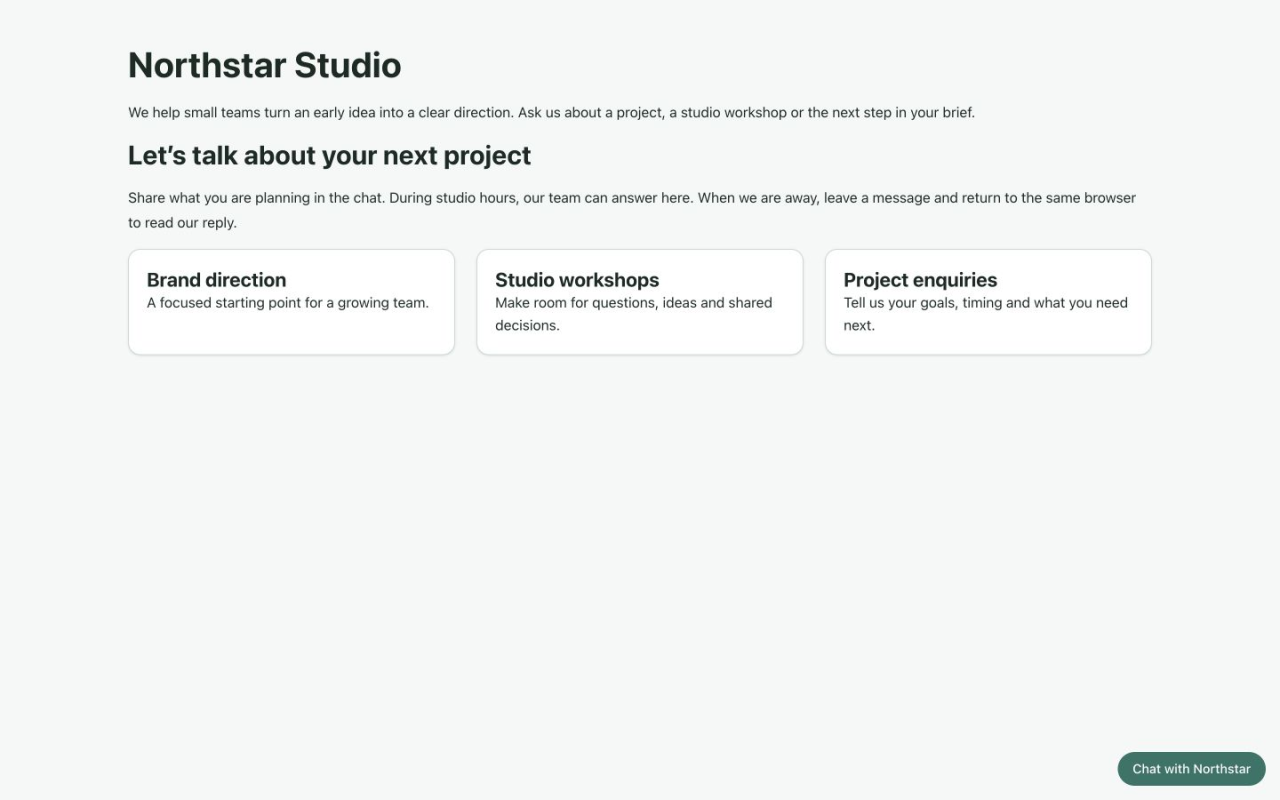The image size is (1280, 800).
Task: Open the Chat with Northstar button
Action: pos(1191,769)
